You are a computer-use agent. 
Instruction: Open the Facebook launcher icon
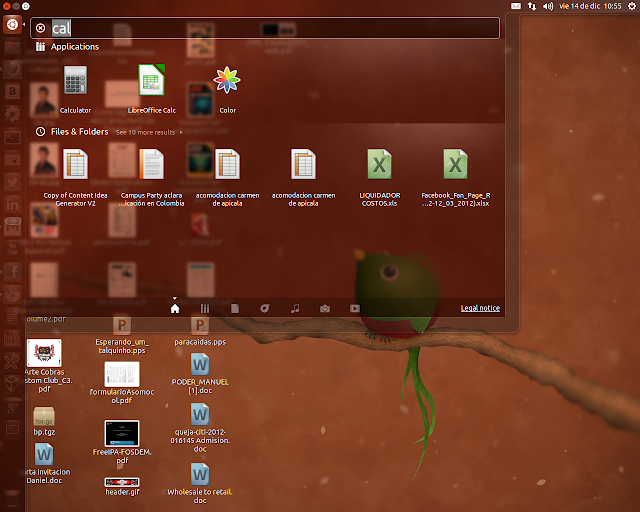[12, 271]
